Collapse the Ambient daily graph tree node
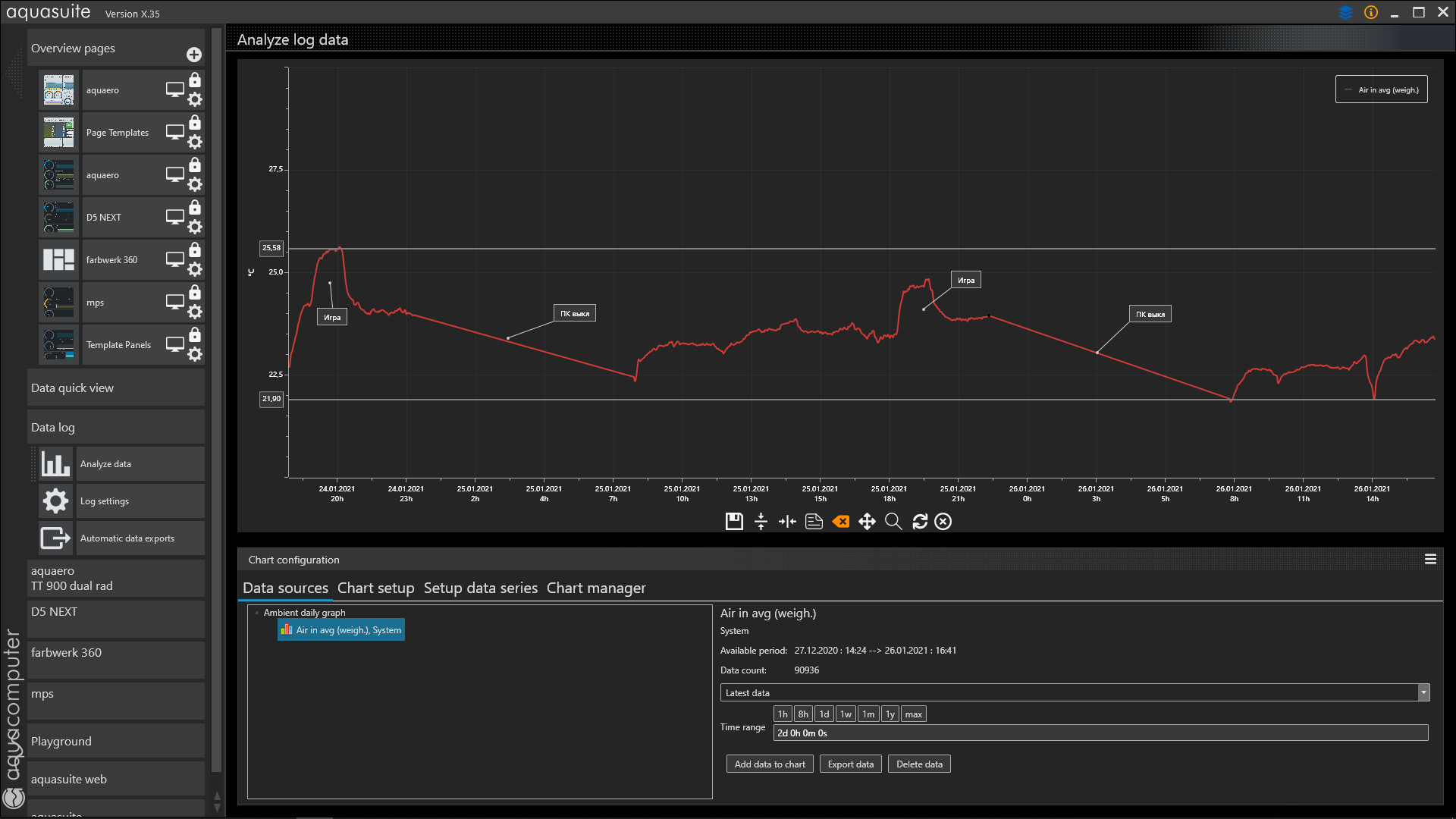1456x819 pixels. point(257,613)
